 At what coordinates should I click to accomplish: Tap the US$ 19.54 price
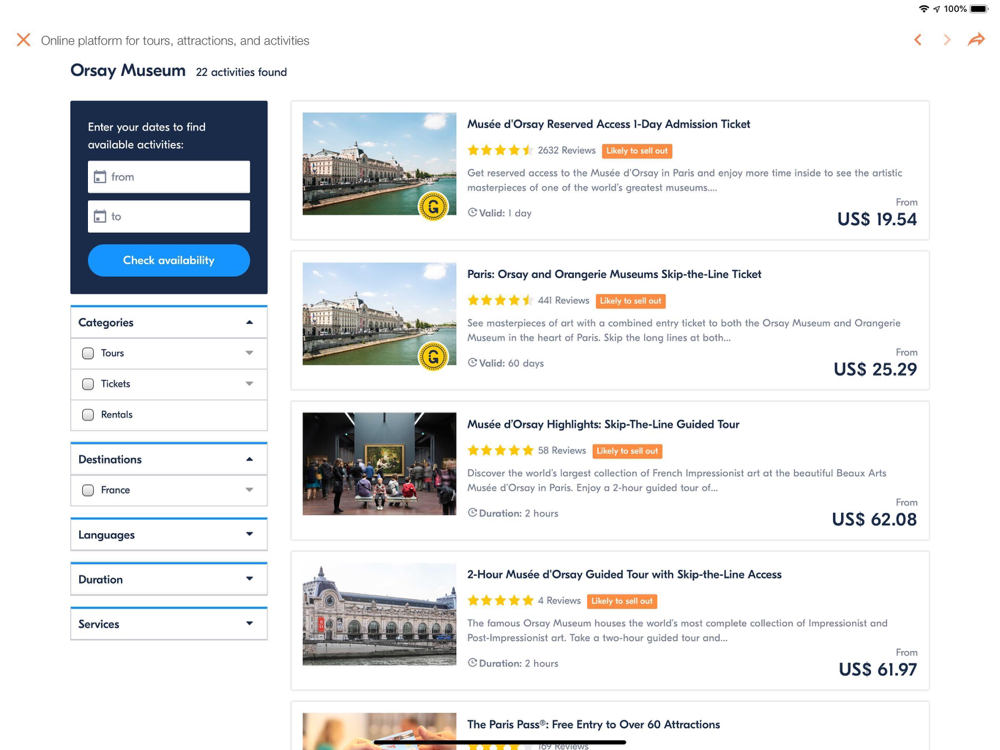pos(877,219)
